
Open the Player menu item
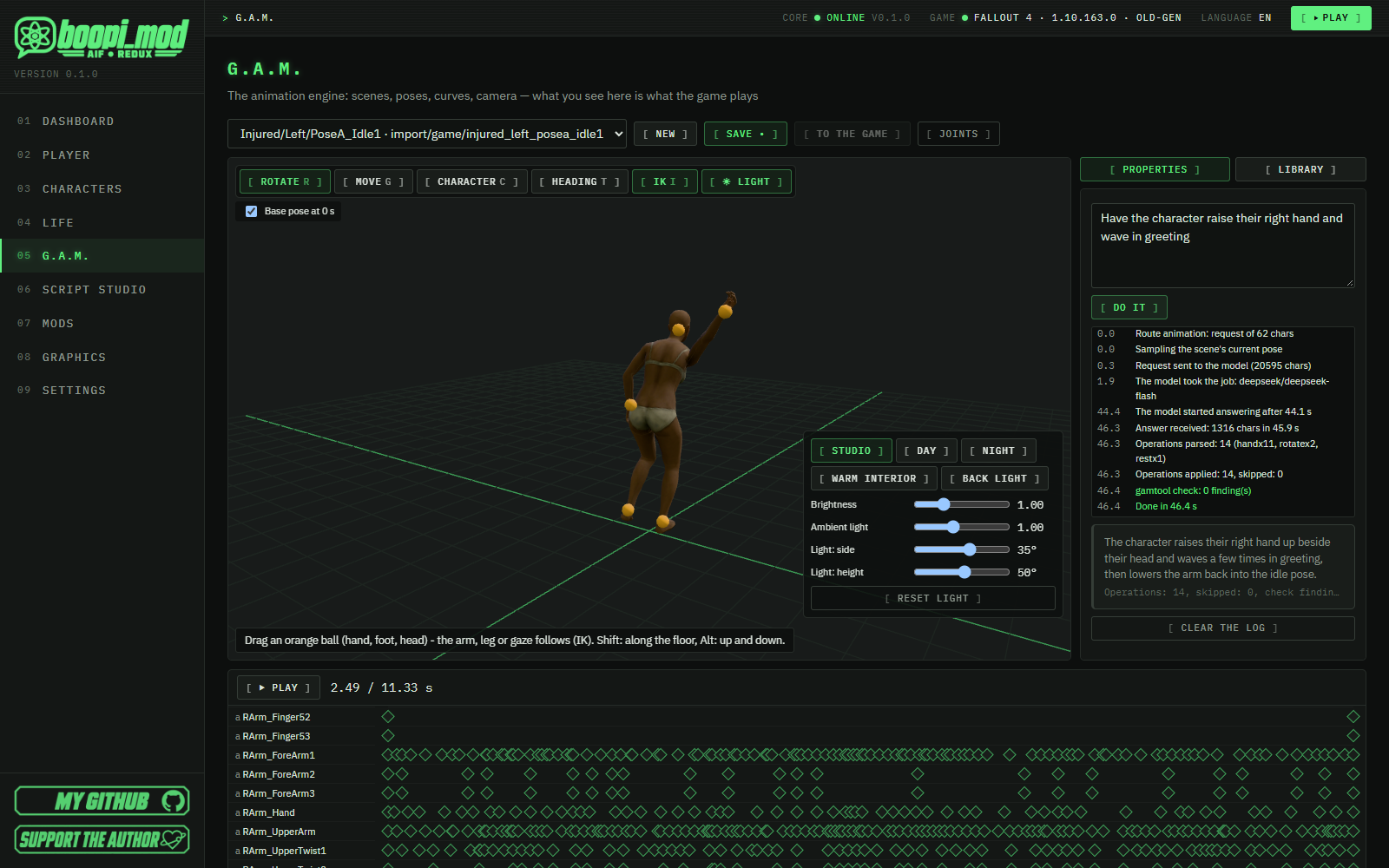(102, 155)
